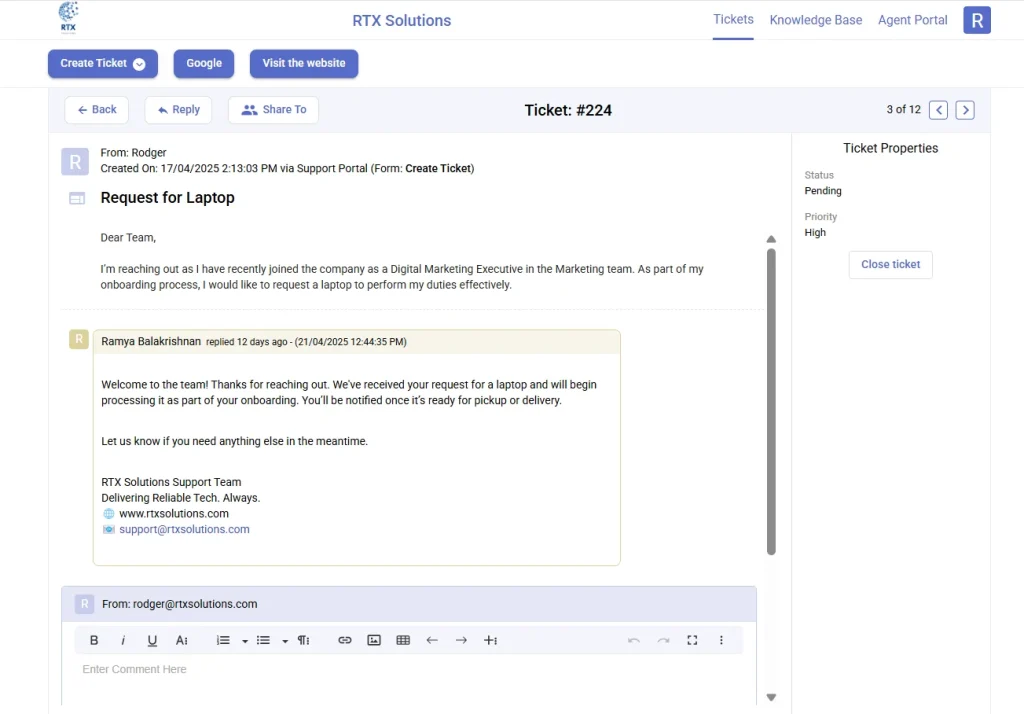This screenshot has height=714, width=1024.
Task: Go to the next ticket arrow
Action: click(x=965, y=110)
